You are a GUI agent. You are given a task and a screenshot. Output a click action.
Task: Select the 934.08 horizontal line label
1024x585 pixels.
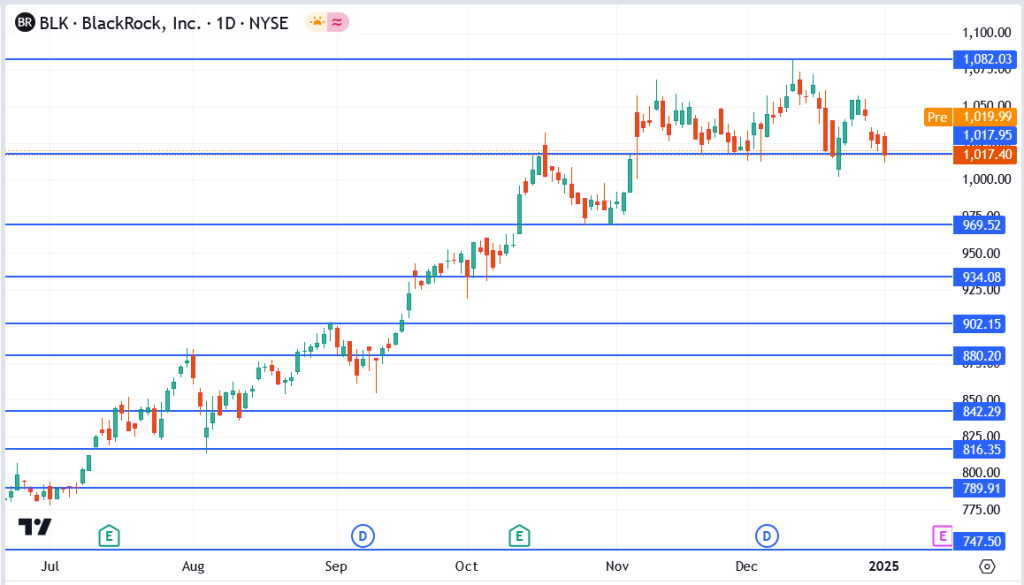point(983,277)
